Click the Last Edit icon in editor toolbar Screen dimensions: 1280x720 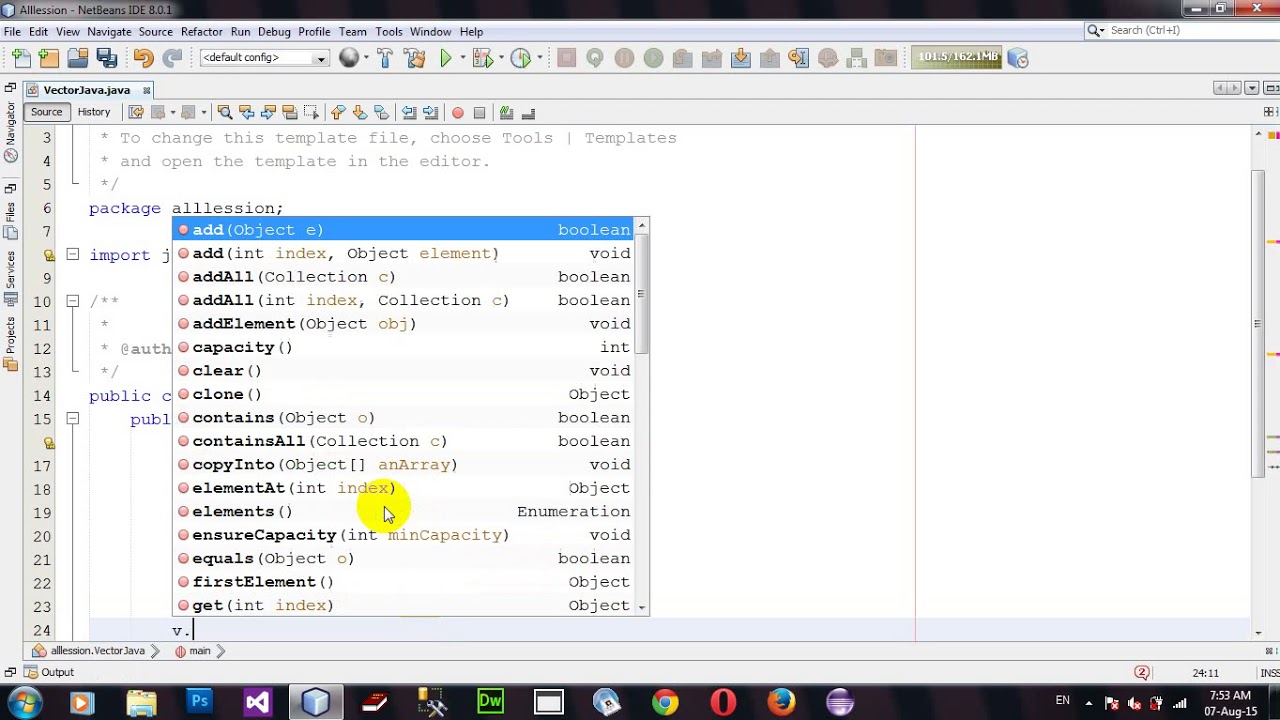[x=136, y=112]
